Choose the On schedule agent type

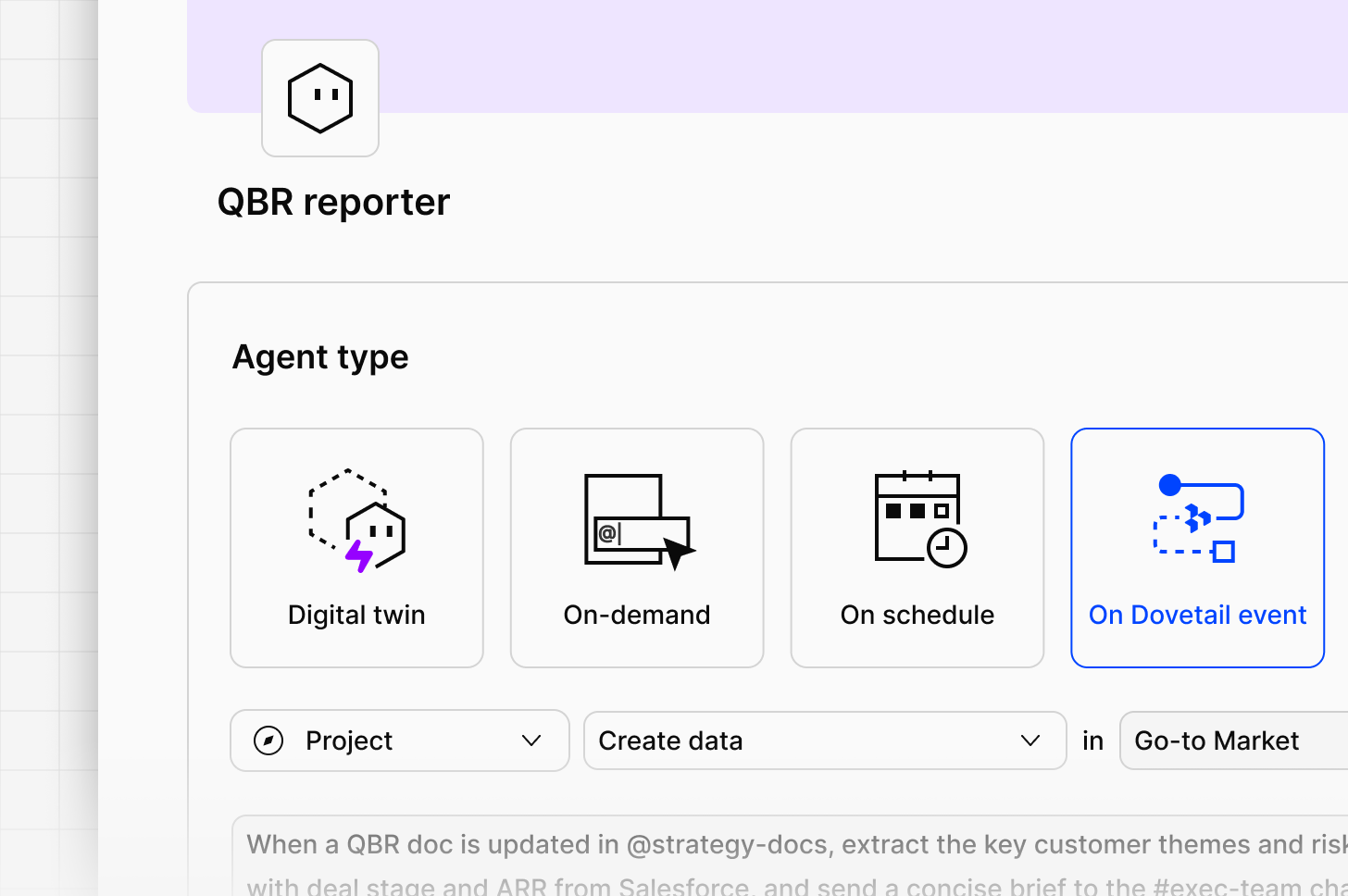(x=917, y=547)
